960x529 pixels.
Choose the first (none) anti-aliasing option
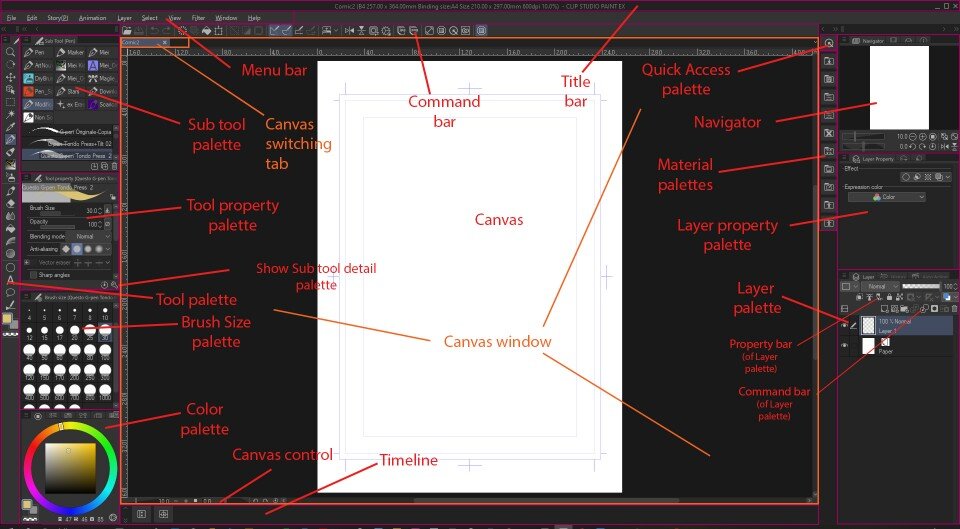point(66,249)
